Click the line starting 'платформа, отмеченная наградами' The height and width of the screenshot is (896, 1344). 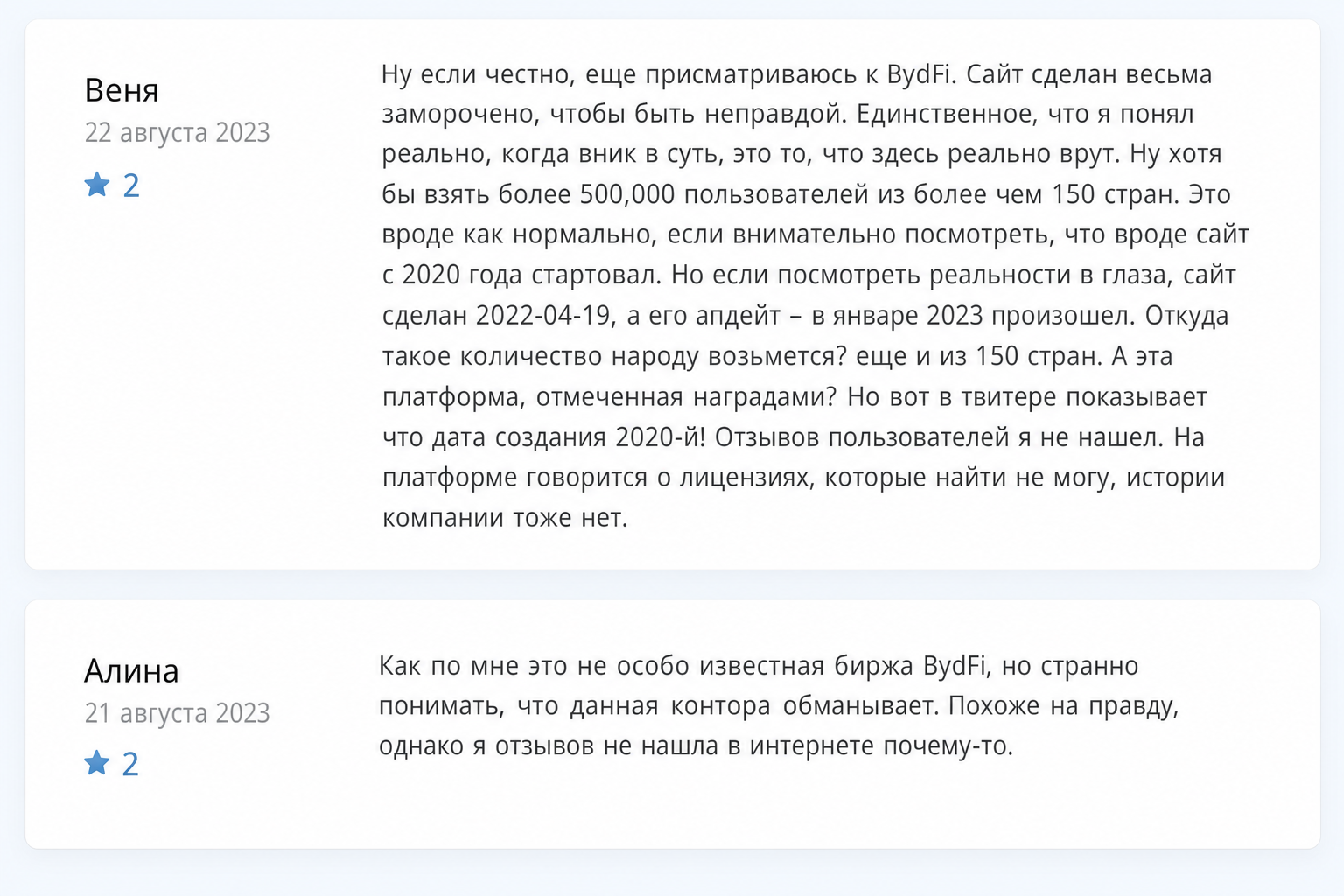[x=794, y=397]
